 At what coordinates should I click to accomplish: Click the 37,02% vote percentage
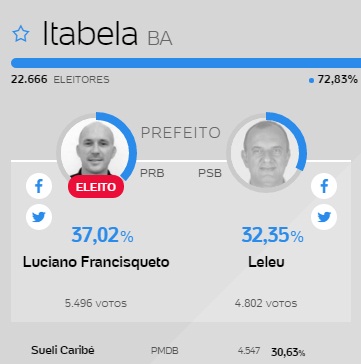click(x=102, y=235)
